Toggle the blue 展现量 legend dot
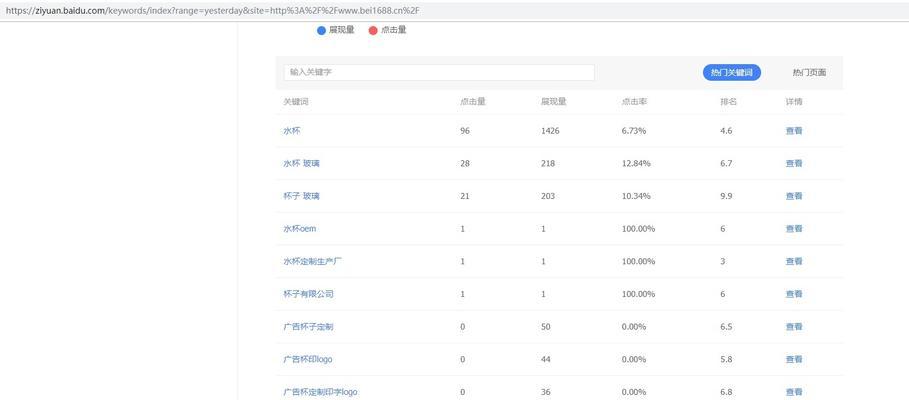This screenshot has height=400, width=909. pos(321,30)
